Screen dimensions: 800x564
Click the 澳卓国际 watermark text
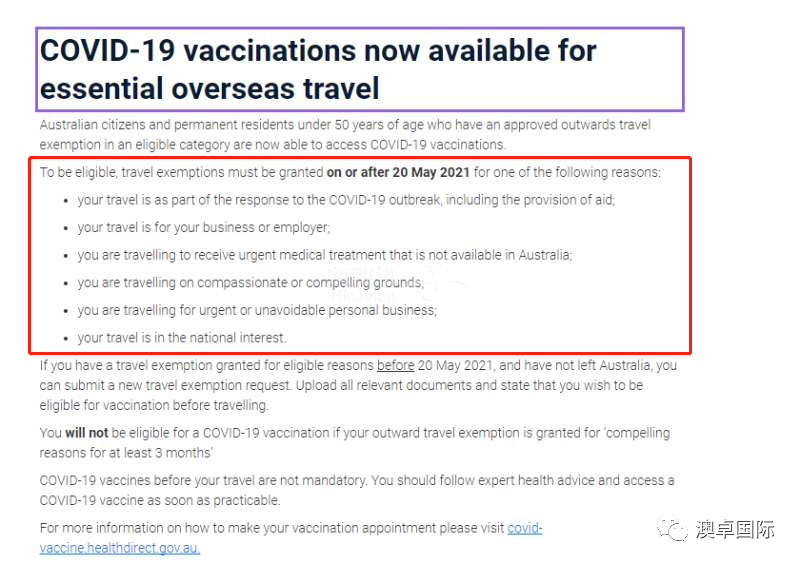735,530
